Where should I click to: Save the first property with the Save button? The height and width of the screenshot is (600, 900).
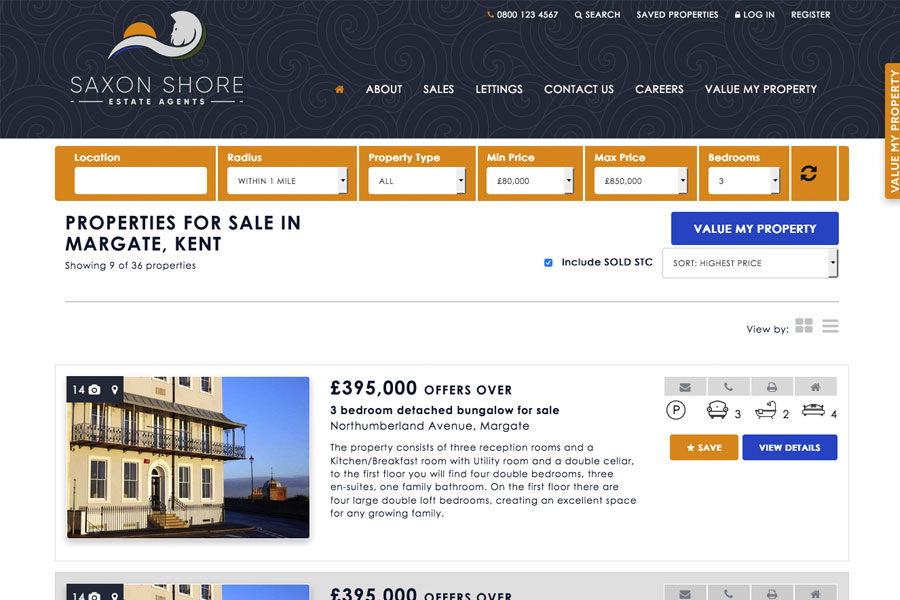point(704,447)
